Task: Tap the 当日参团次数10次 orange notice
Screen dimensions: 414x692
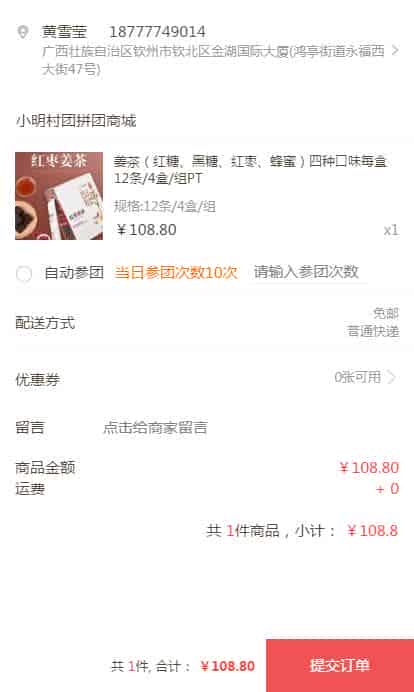Action: coord(176,273)
